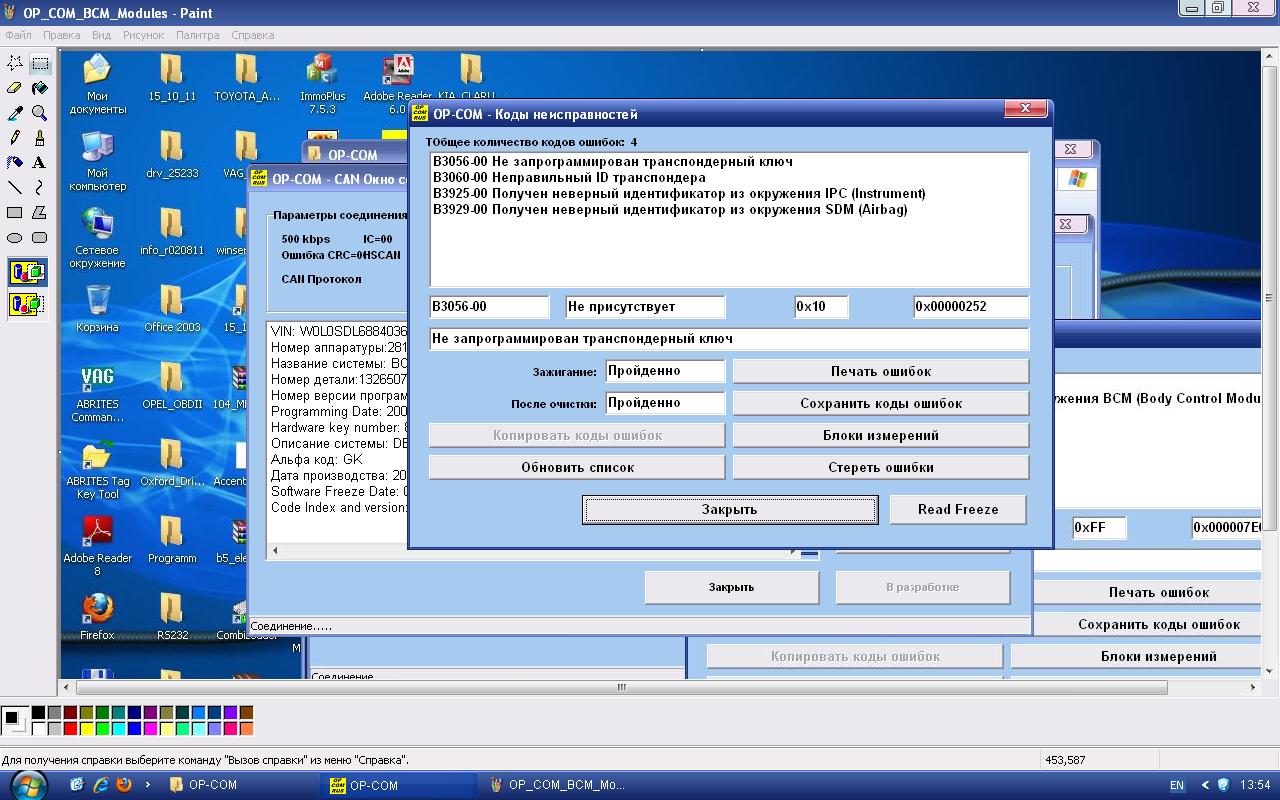Choose the Pencil tool
The image size is (1280, 800).
click(x=15, y=137)
